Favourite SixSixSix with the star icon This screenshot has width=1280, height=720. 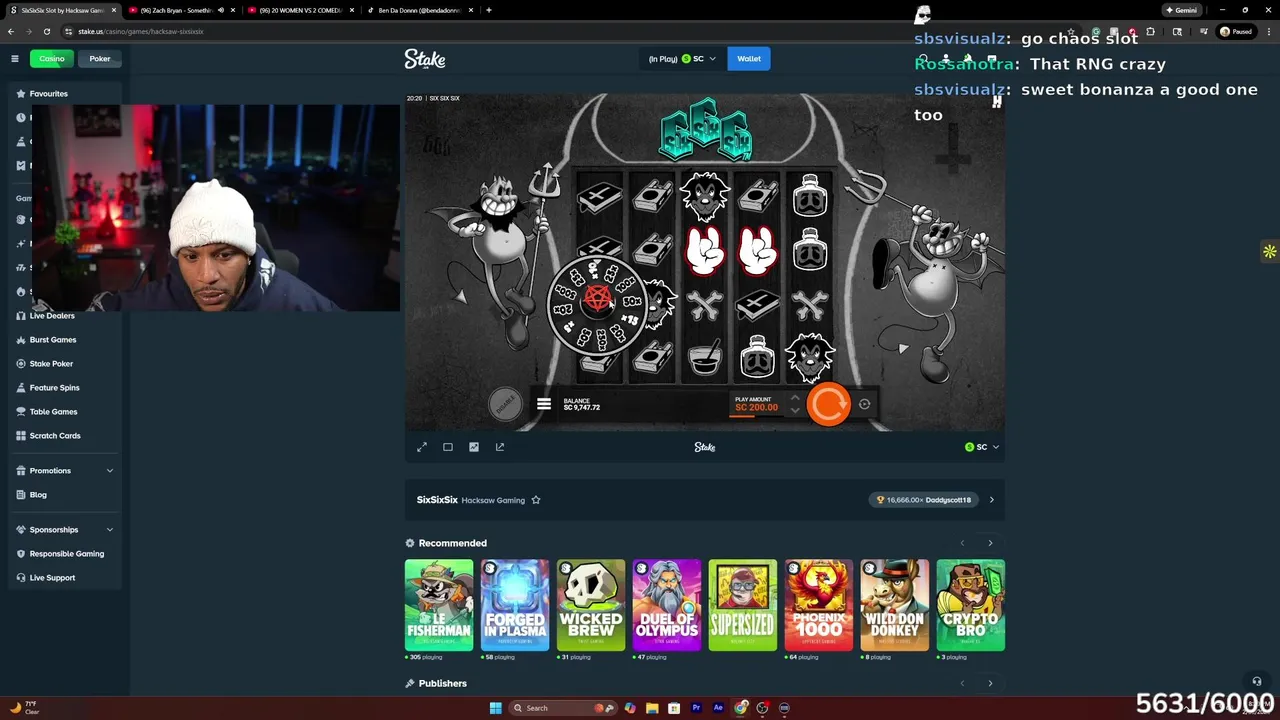[536, 500]
